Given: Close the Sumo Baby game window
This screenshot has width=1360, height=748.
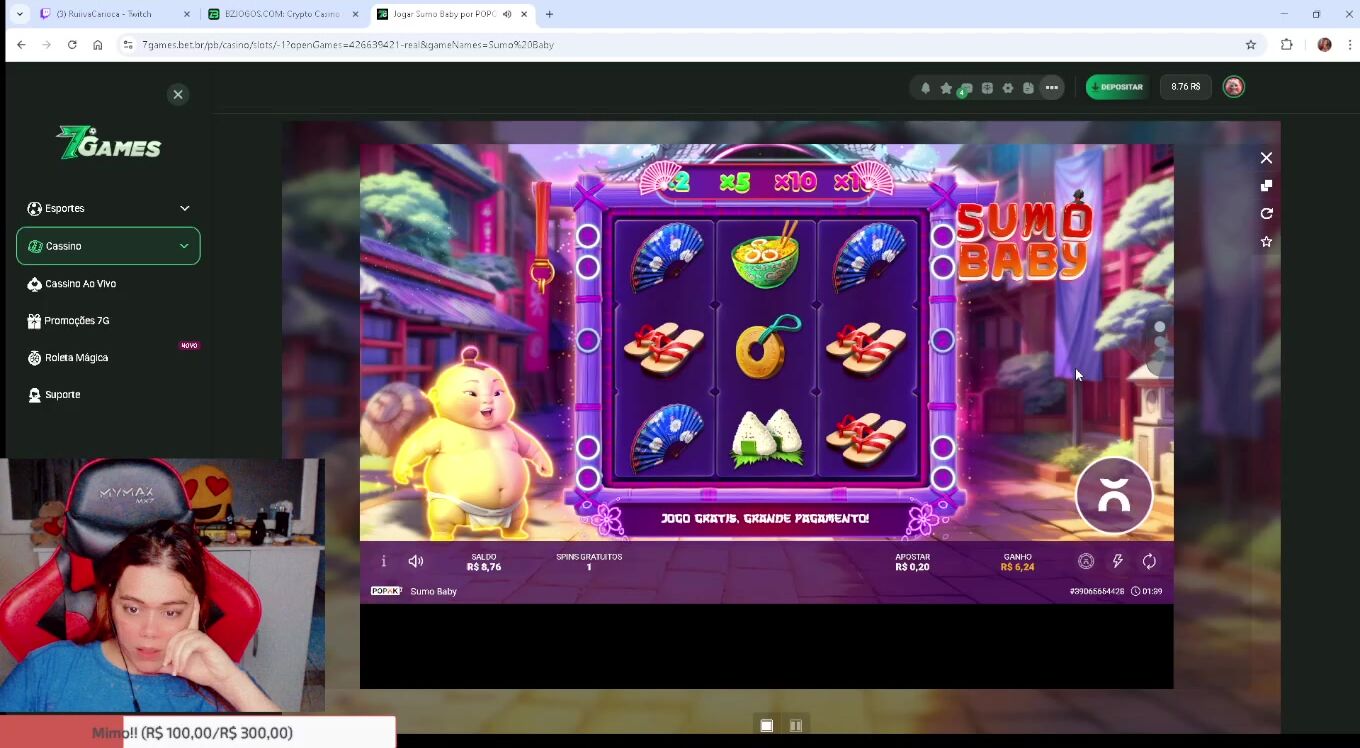Looking at the screenshot, I should click(x=1266, y=158).
